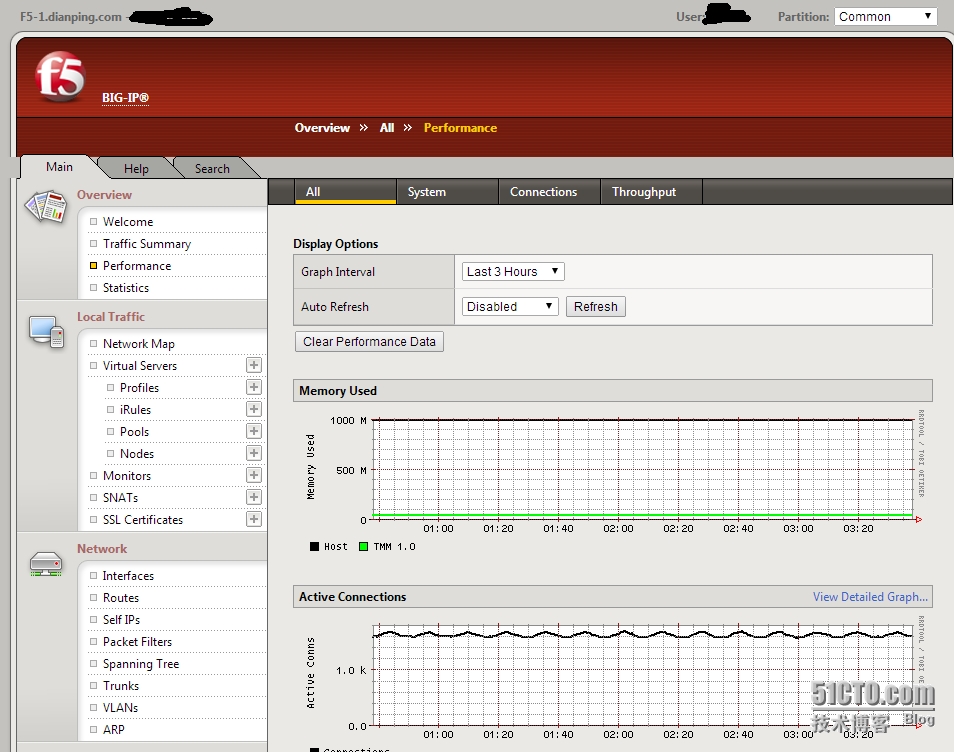Open Self IPs in Network menu
This screenshot has height=752, width=954.
point(121,619)
